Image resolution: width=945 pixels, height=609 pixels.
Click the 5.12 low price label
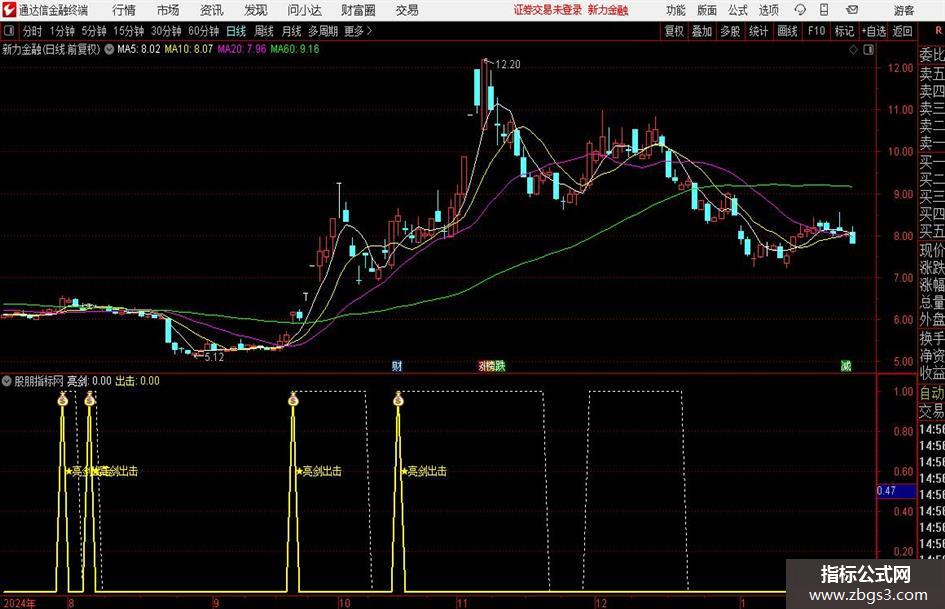[214, 357]
